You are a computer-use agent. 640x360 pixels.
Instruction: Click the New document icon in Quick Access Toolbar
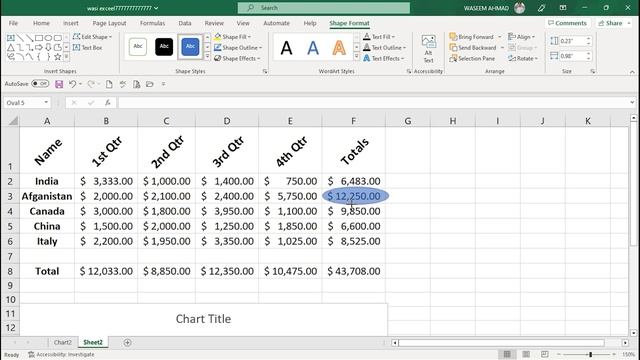(x=109, y=84)
